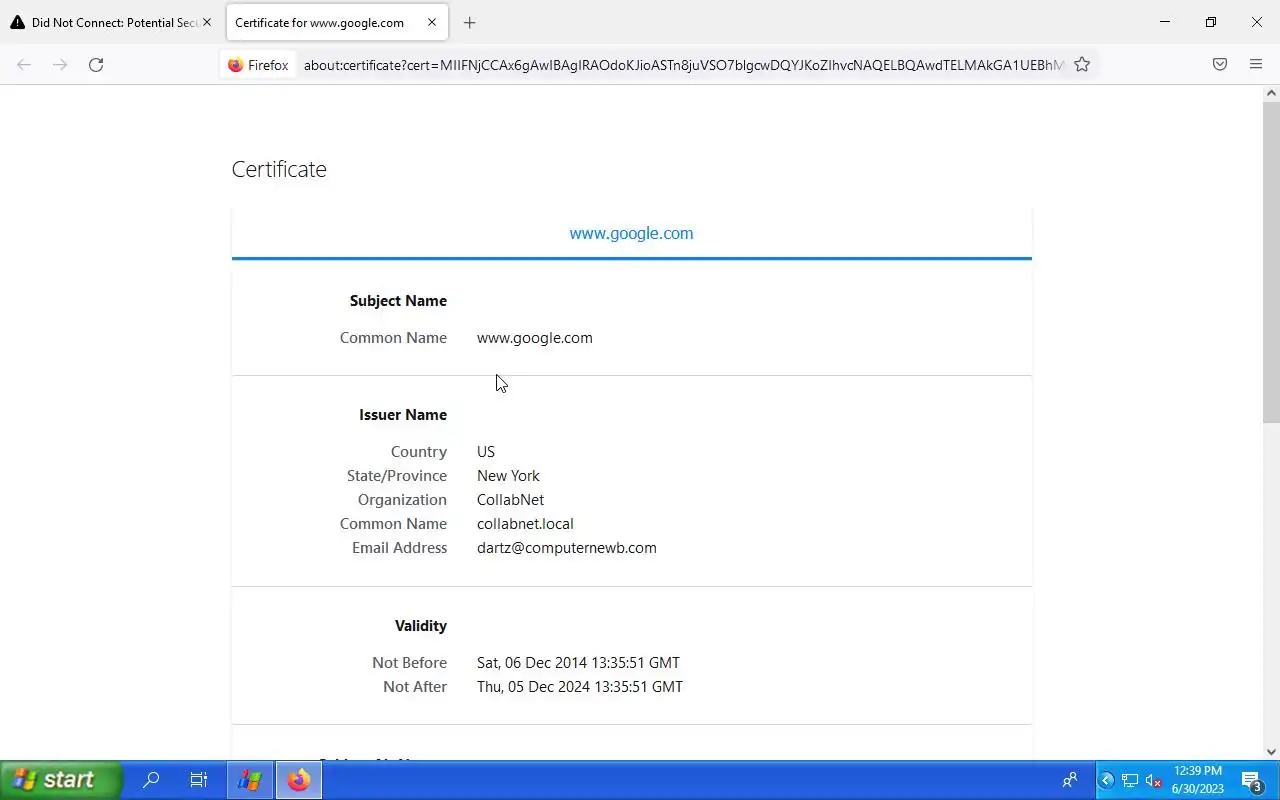Save page to Pocket
Viewport: 1280px width, 800px height.
(x=1220, y=64)
